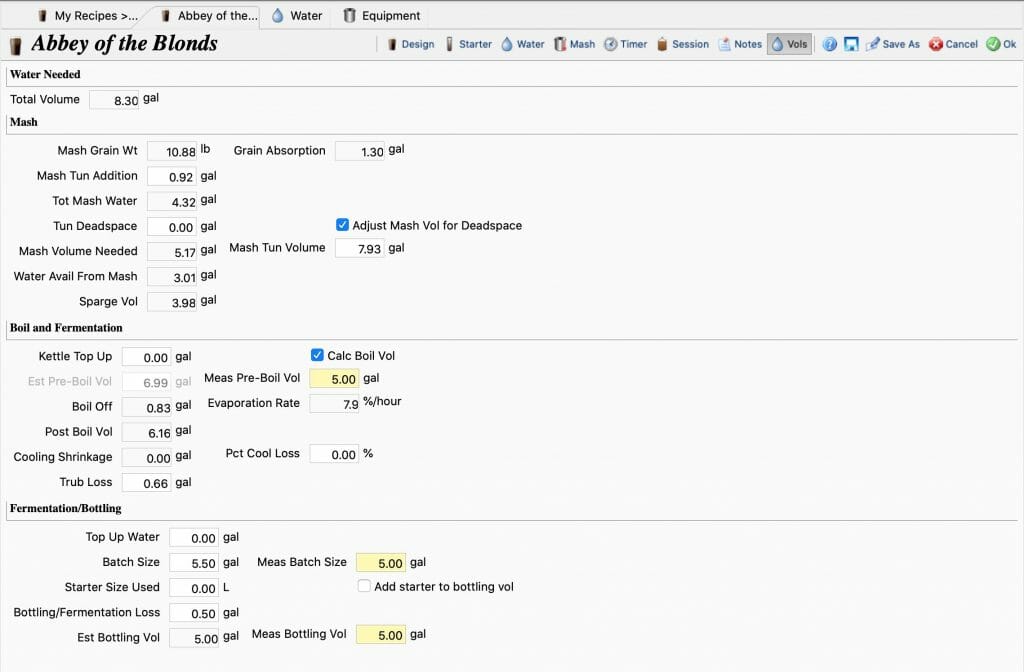Viewport: 1024px width, 672px height.
Task: Click the Batch Size field
Action: click(194, 563)
